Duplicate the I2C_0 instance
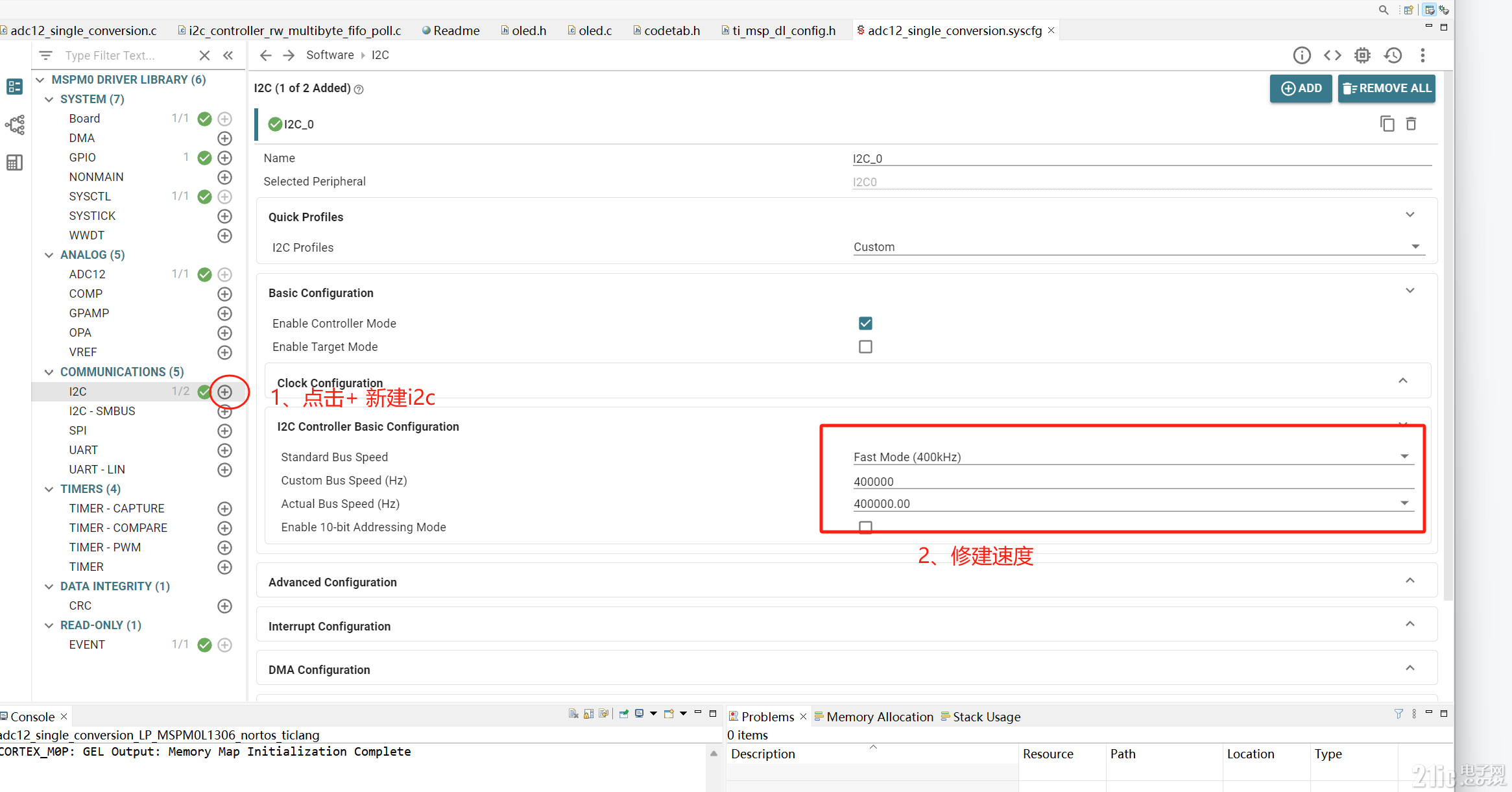The height and width of the screenshot is (792, 1512). tap(1387, 123)
